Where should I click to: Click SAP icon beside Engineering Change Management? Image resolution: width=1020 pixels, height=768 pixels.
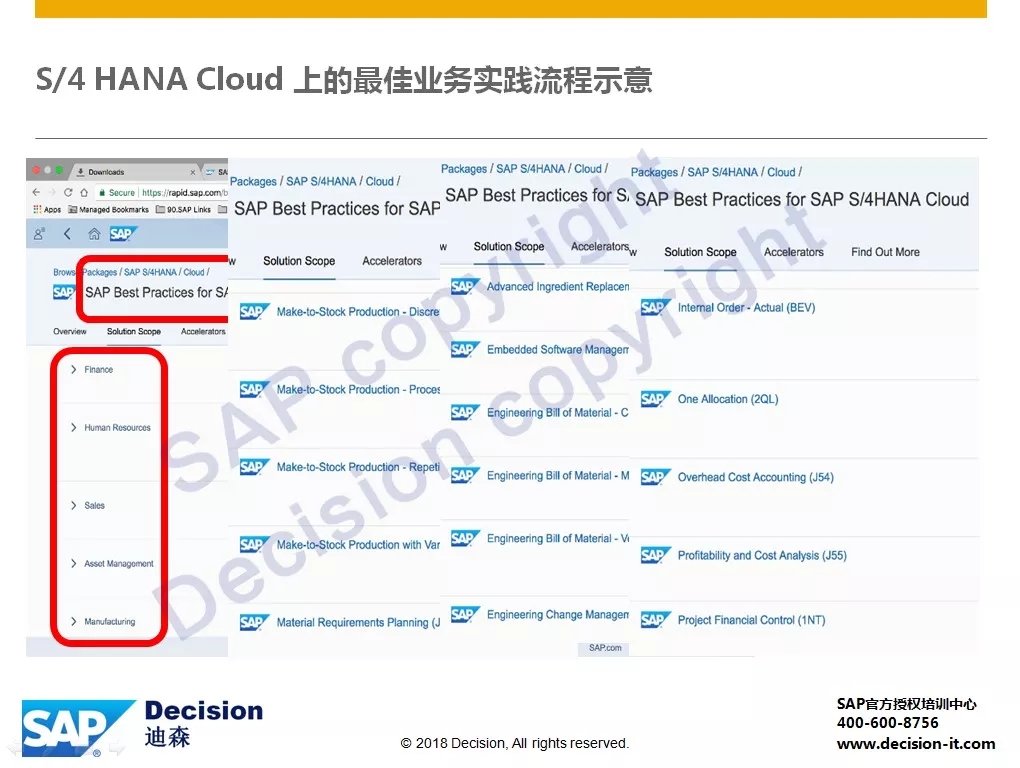click(x=465, y=615)
